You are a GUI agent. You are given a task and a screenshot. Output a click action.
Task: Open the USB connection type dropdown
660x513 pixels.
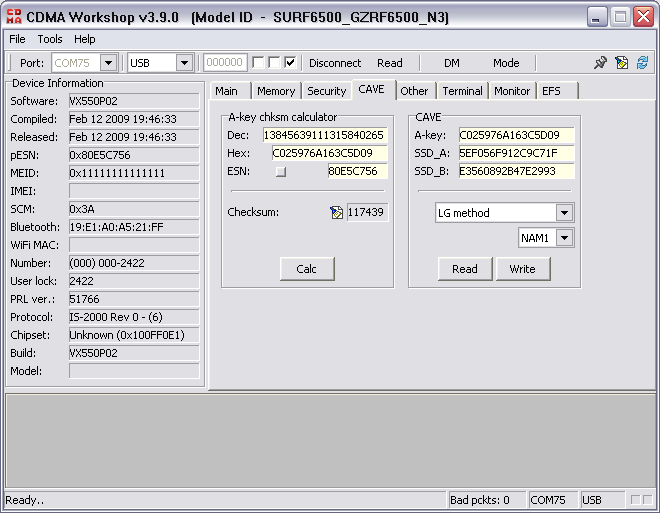[x=184, y=63]
